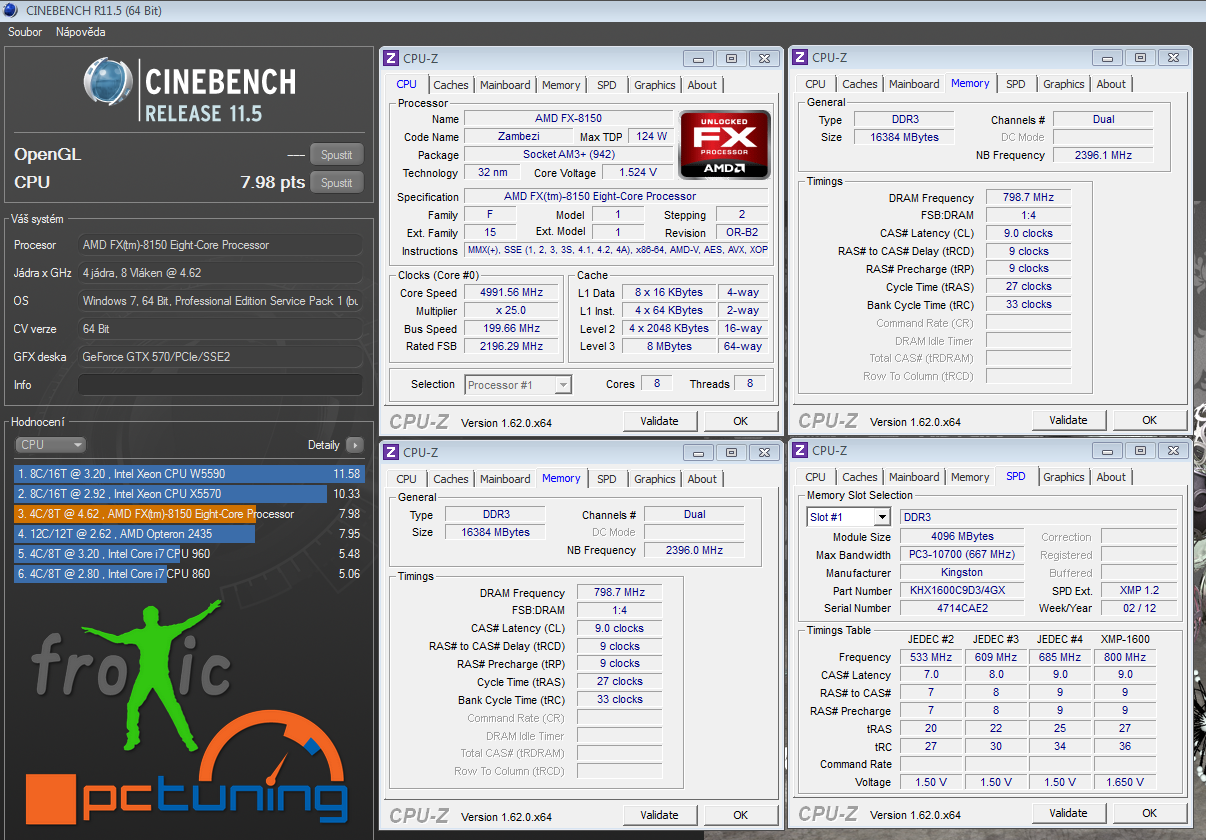The width and height of the screenshot is (1206, 840).
Task: Run the OpenGL test with Spustit
Action: click(337, 154)
